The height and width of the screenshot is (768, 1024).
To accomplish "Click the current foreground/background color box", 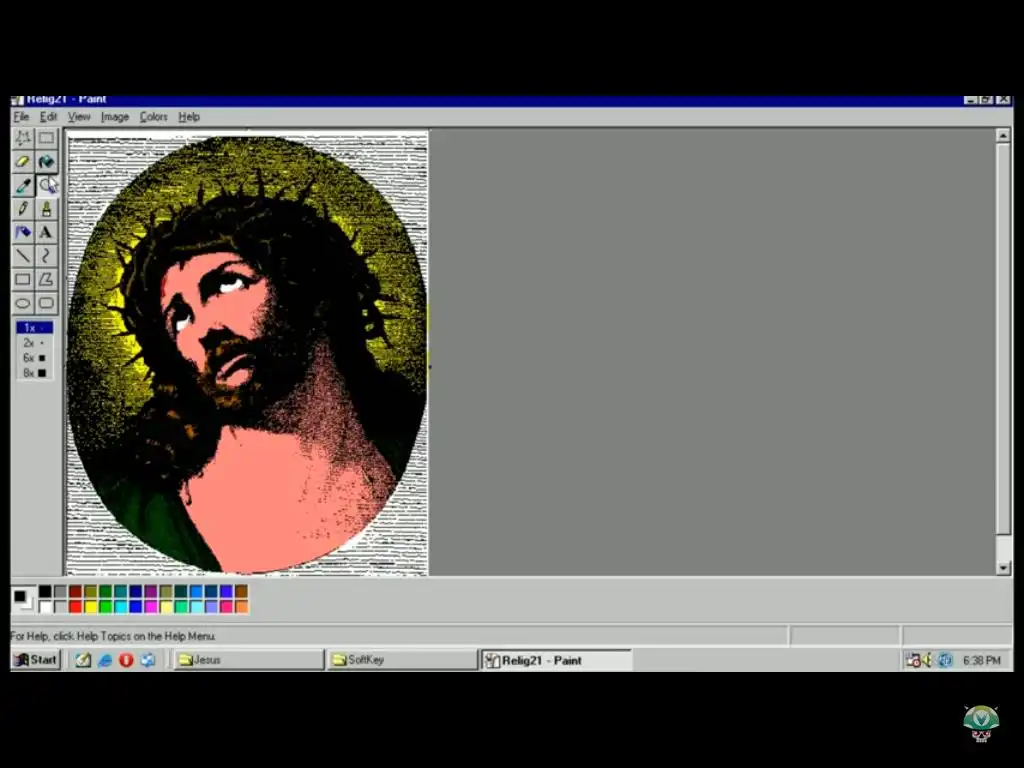I will 23,600.
